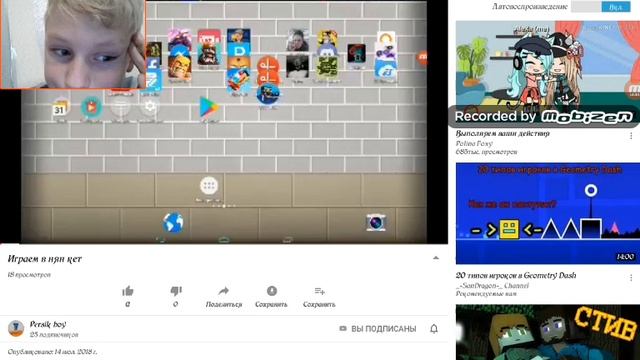Screen dimensions: 640x360
Task: Open the Выполняем ваши действия video title
Action: [x=503, y=133]
